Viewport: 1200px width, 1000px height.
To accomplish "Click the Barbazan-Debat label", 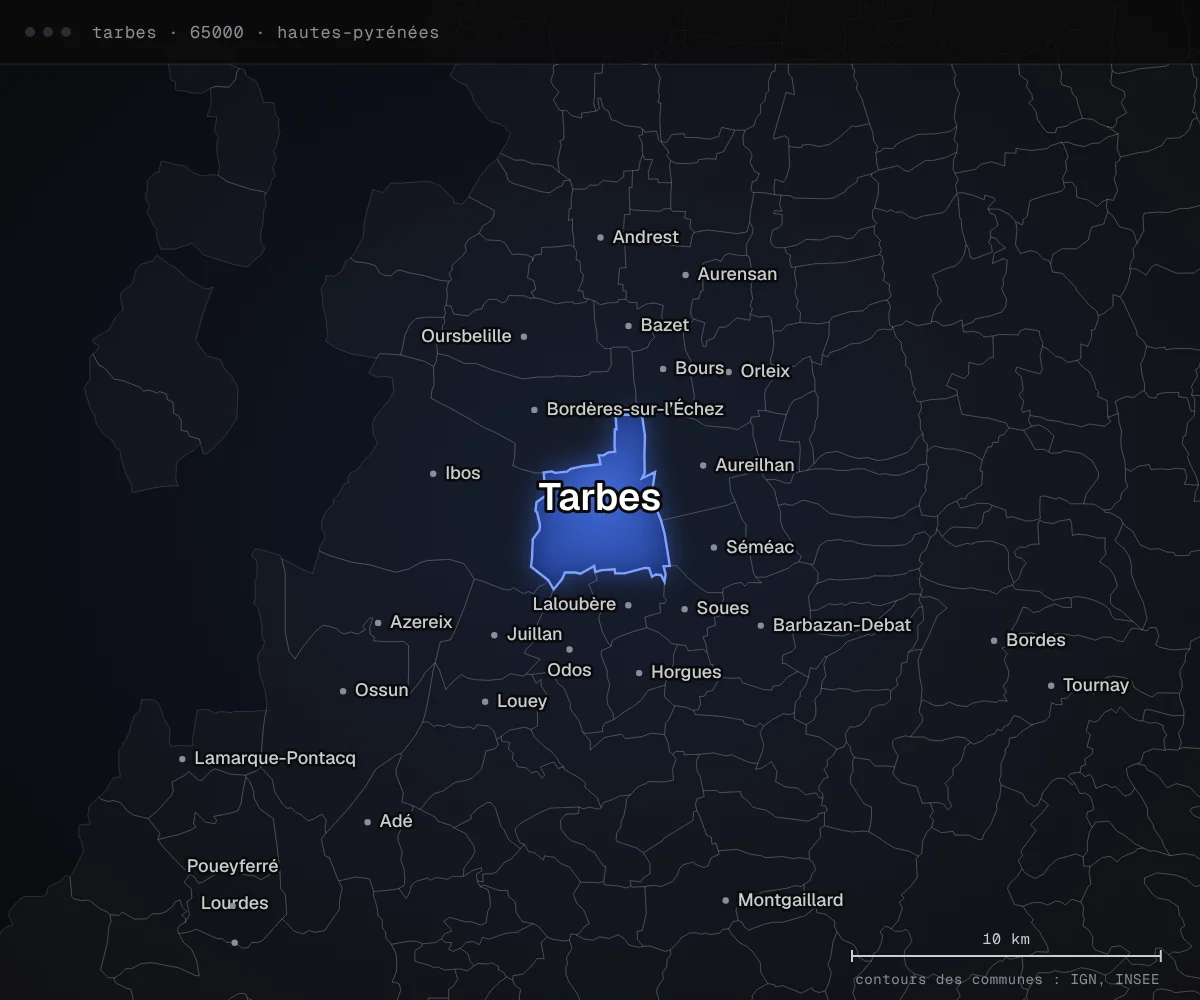I will (842, 625).
